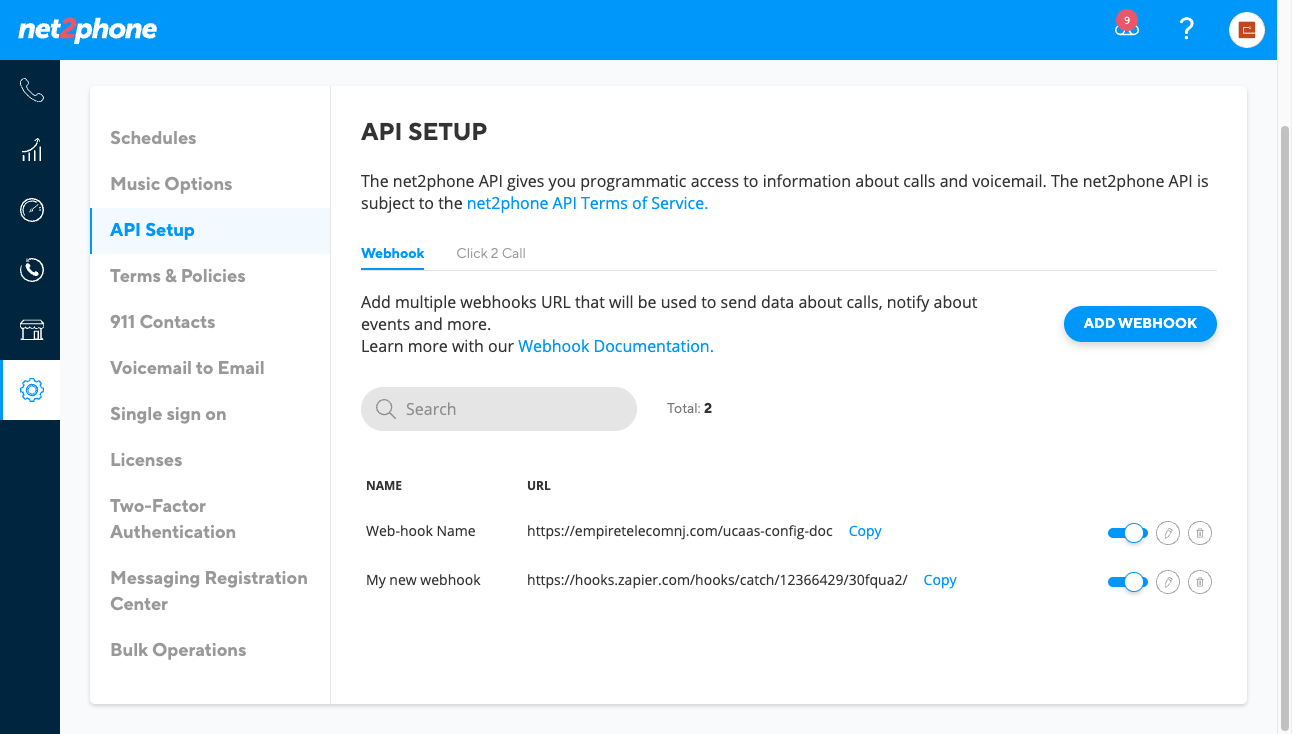The image size is (1292, 734).
Task: Click the hooks.zapier.com URL text
Action: pyautogui.click(x=717, y=580)
